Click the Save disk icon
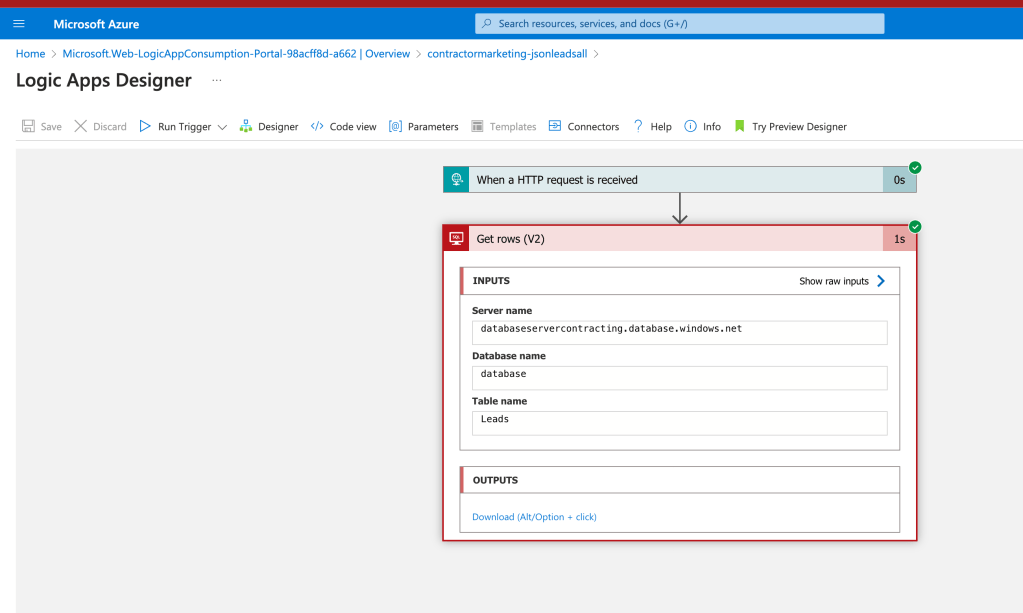 click(x=28, y=126)
